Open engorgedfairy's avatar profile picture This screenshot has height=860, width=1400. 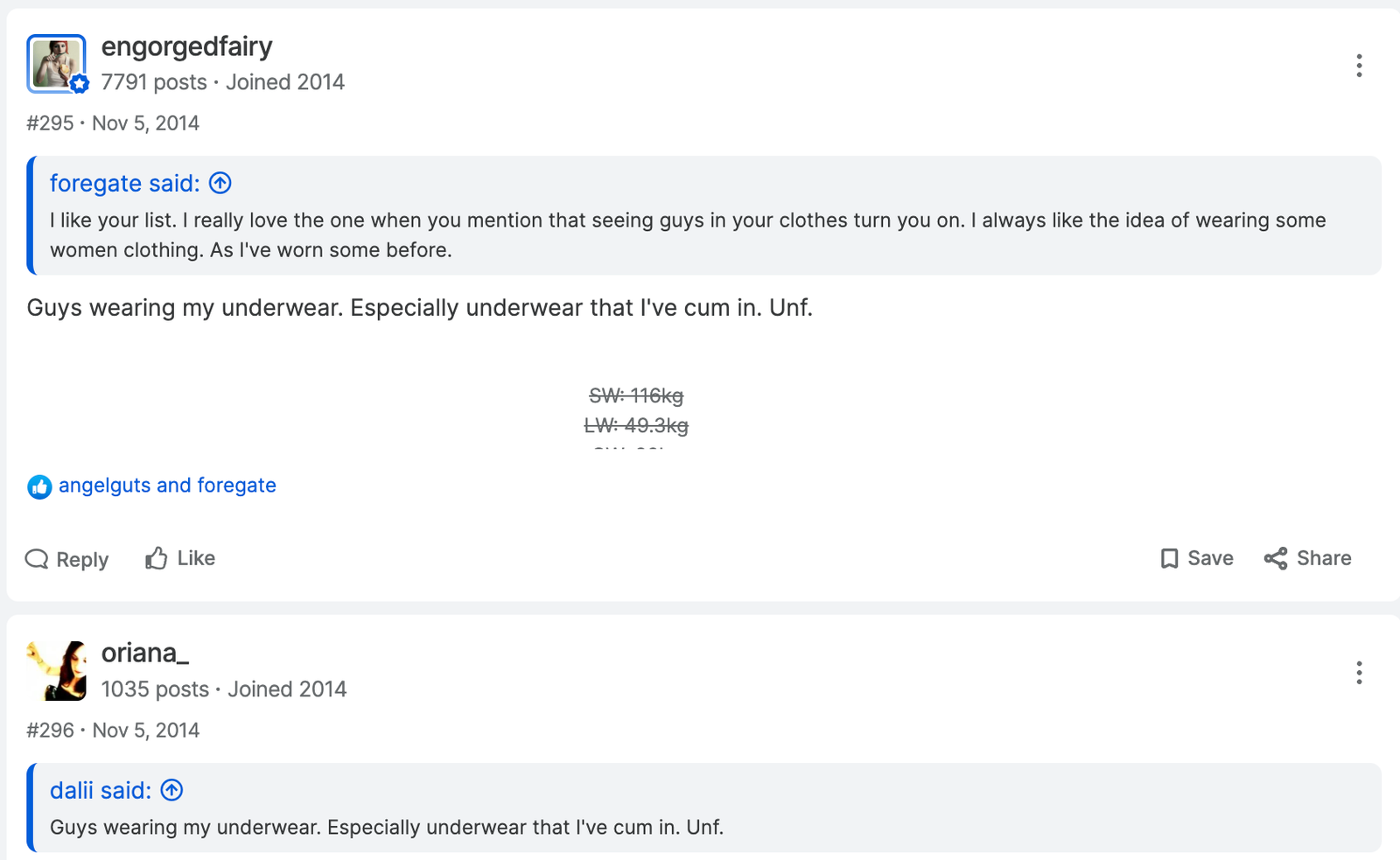tap(56, 63)
